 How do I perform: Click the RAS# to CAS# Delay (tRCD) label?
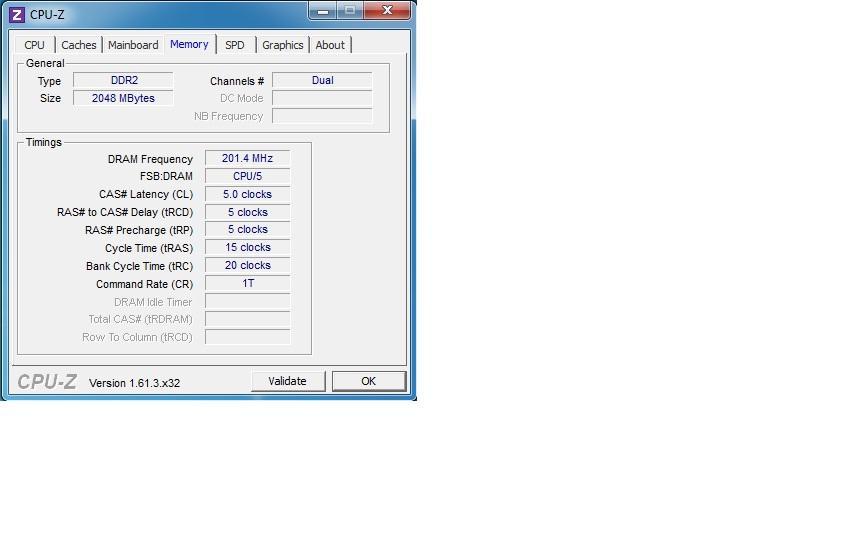(125, 212)
